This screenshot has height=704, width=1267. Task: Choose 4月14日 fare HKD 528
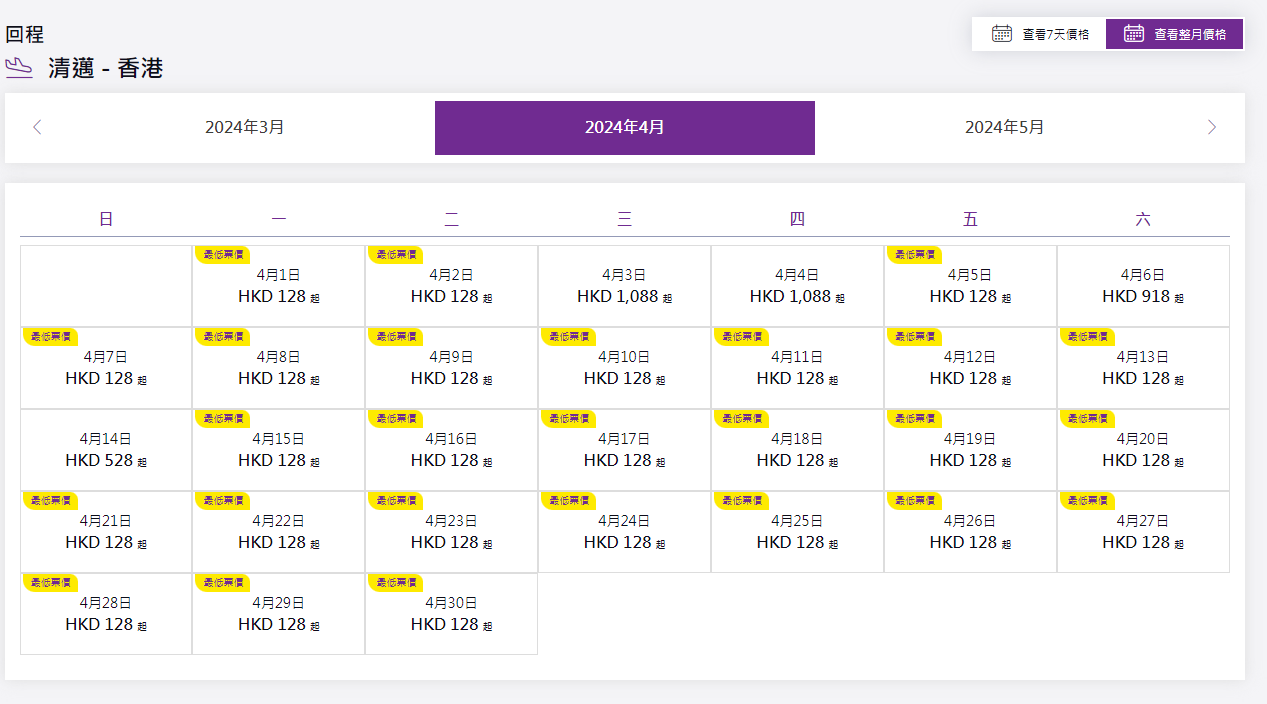tap(106, 450)
